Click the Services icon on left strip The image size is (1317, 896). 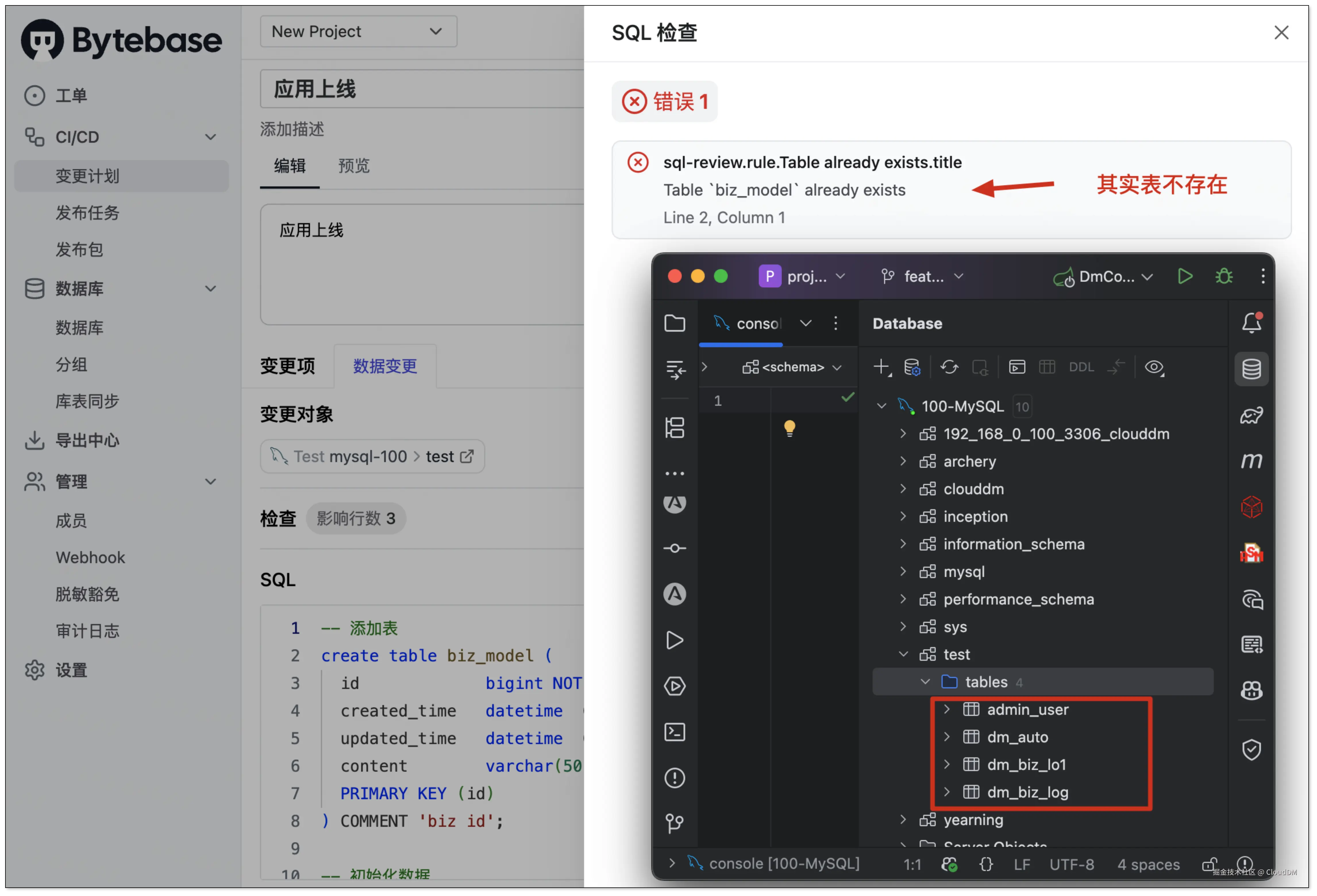point(674,686)
